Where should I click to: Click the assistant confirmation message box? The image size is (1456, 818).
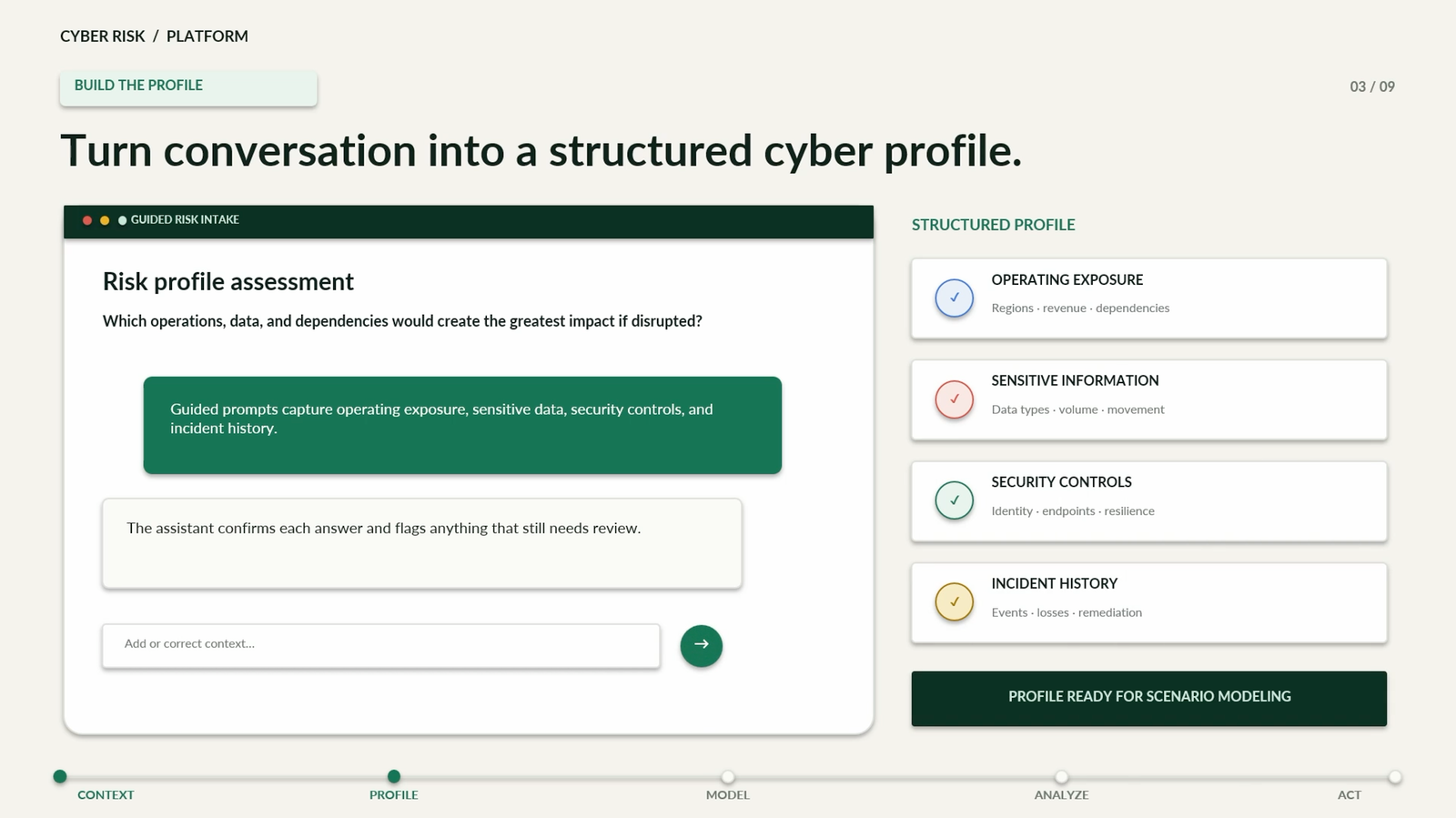[x=422, y=543]
